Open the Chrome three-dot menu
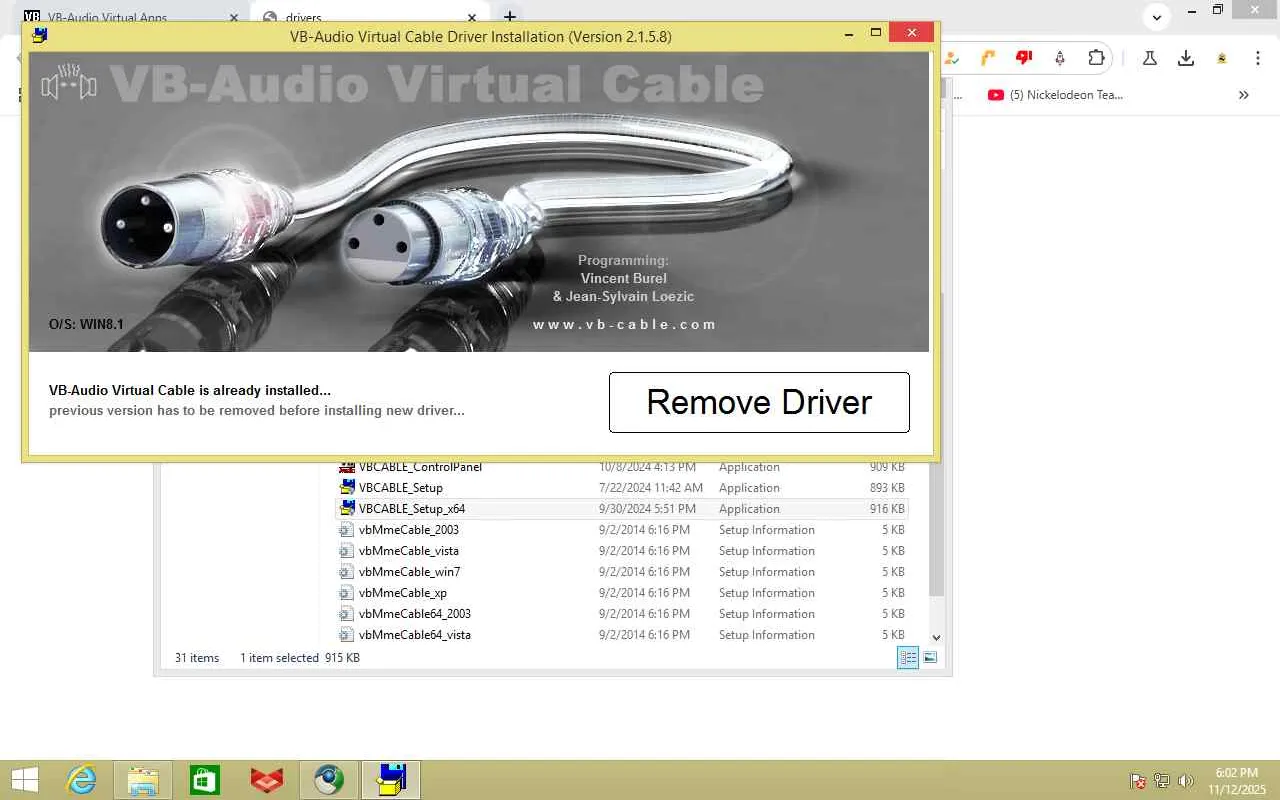1280x800 pixels. coord(1258,58)
